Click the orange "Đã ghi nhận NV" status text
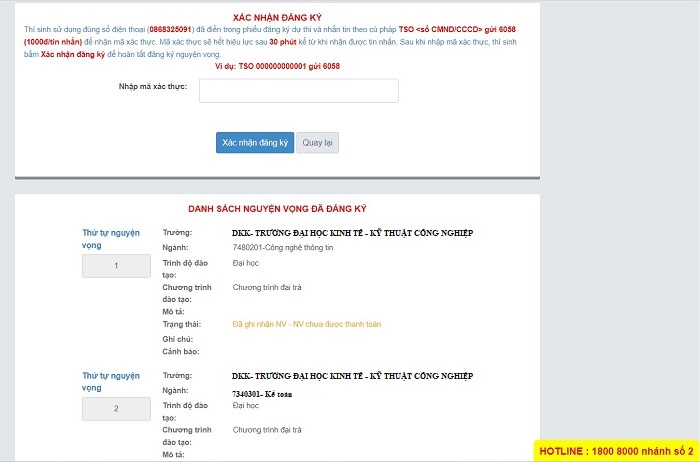Screen dimensions: 700x462 tap(306, 324)
